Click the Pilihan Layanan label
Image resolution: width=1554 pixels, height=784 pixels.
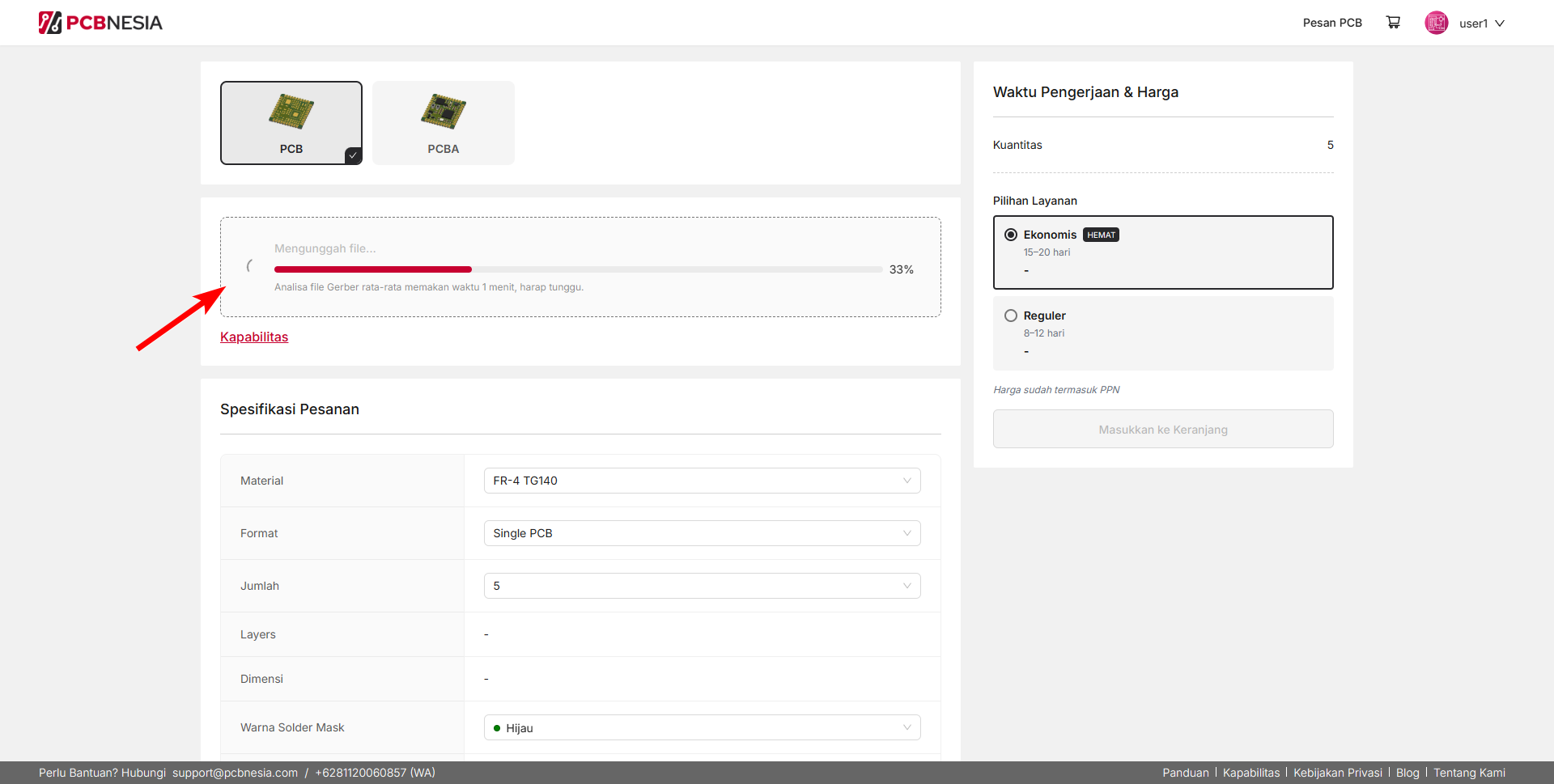coord(1035,201)
